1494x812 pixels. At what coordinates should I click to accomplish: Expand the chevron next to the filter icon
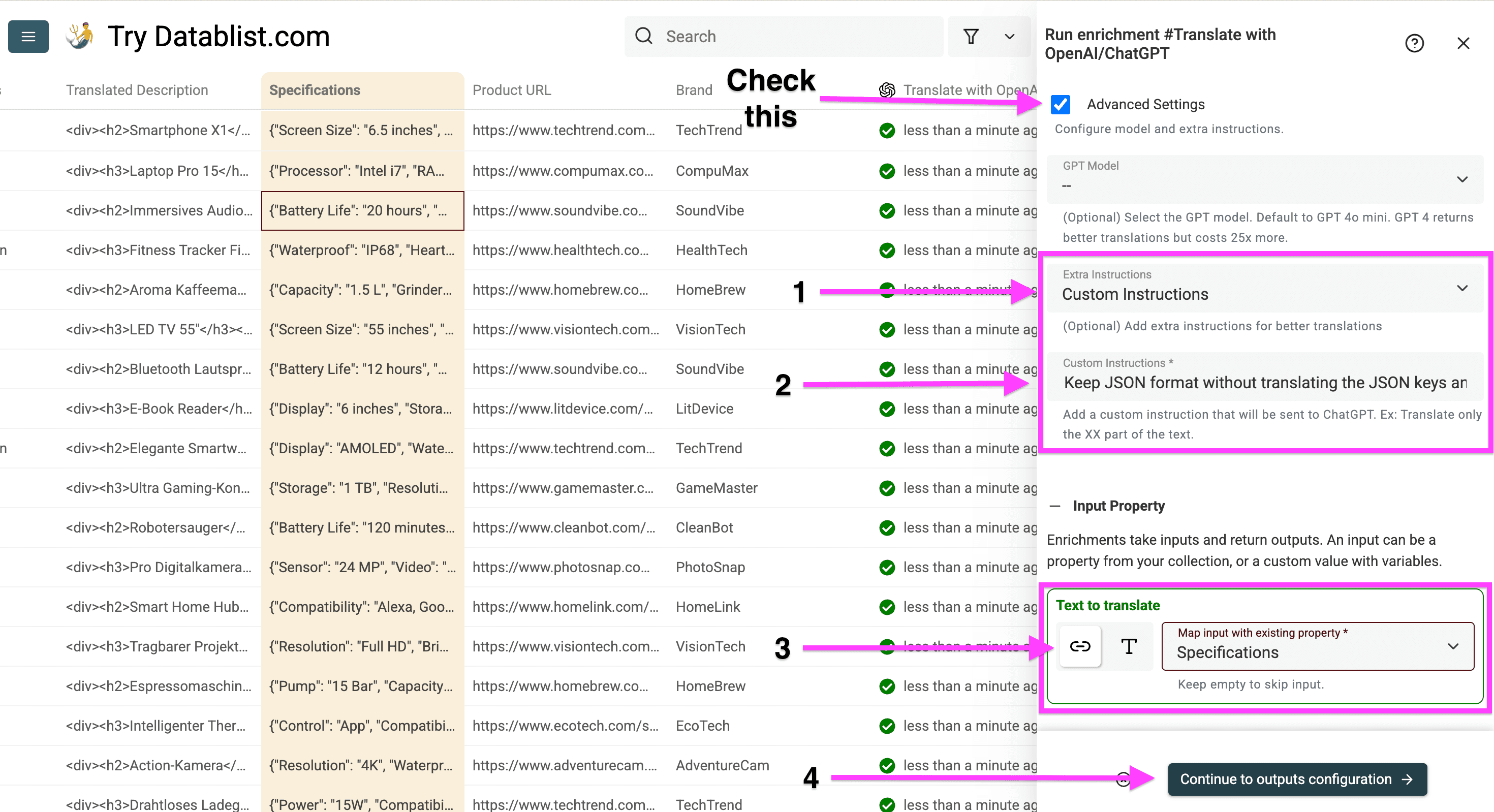click(1009, 36)
